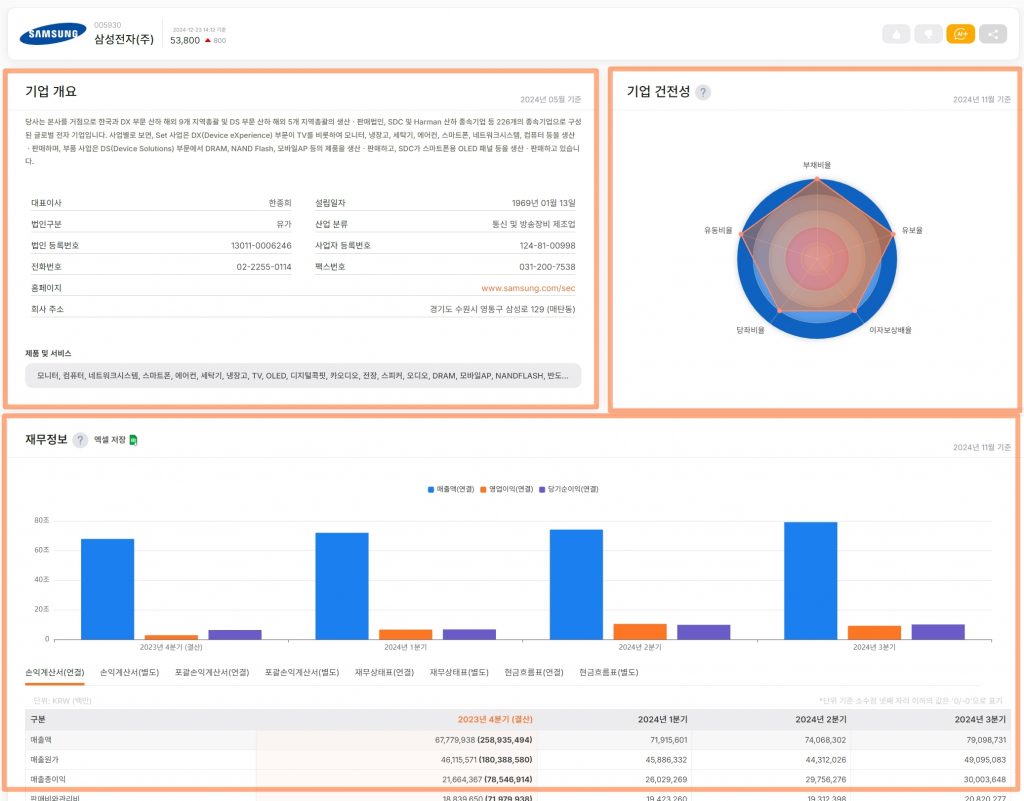Click the orange operating profit bar for 2024년 1분기

tap(406, 635)
